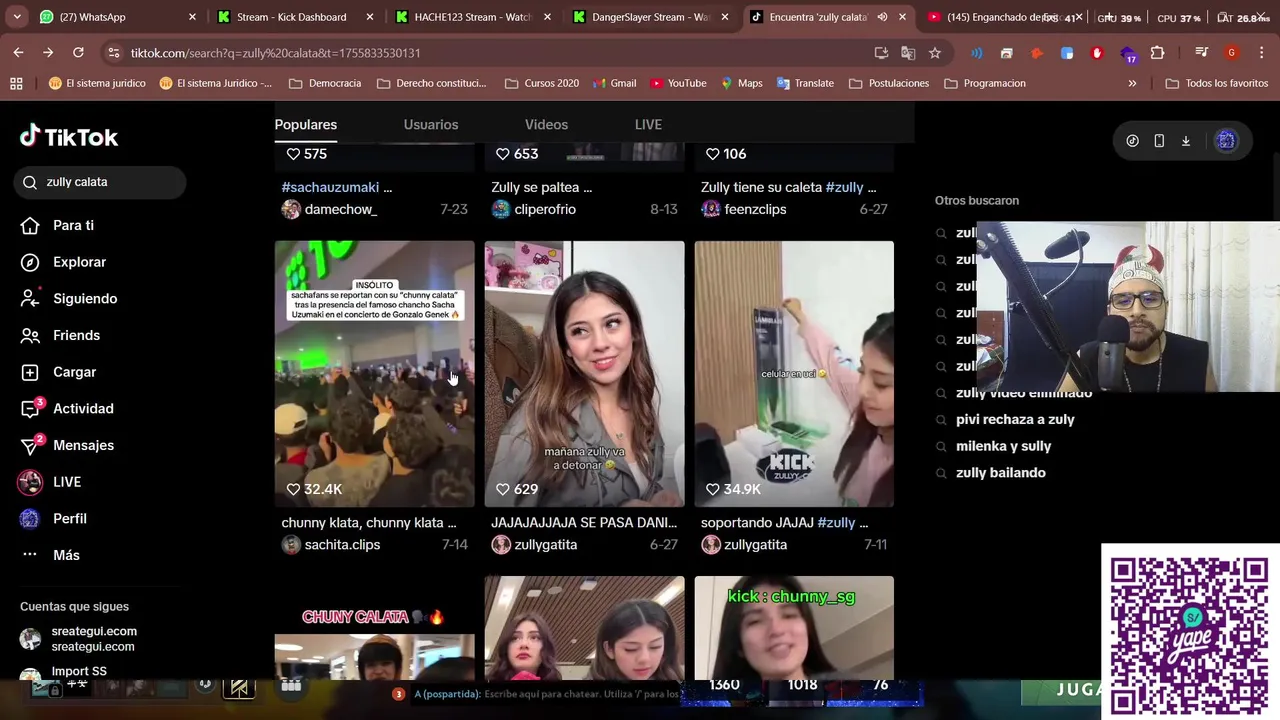Click the #sachauzumaki hashtag
1280x720 pixels.
coord(330,187)
